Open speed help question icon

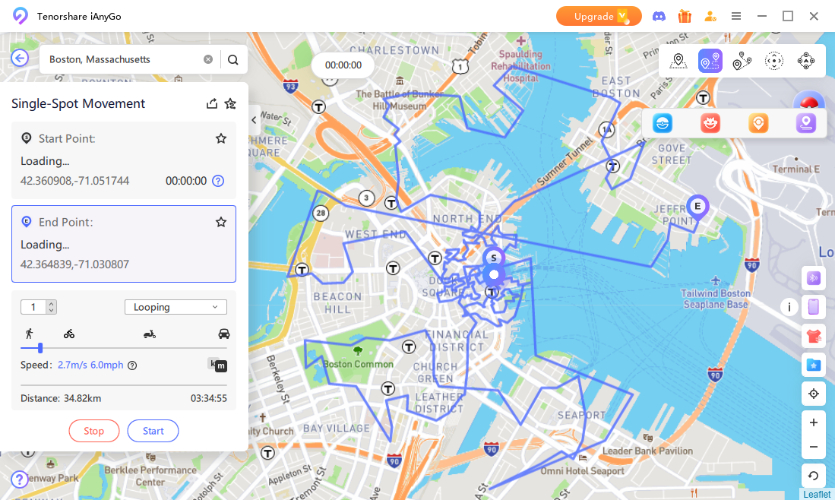click(133, 365)
